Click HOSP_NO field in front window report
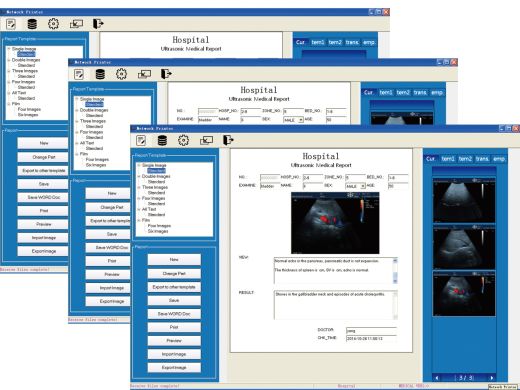Screen dimensions: 520x390 click(313, 178)
